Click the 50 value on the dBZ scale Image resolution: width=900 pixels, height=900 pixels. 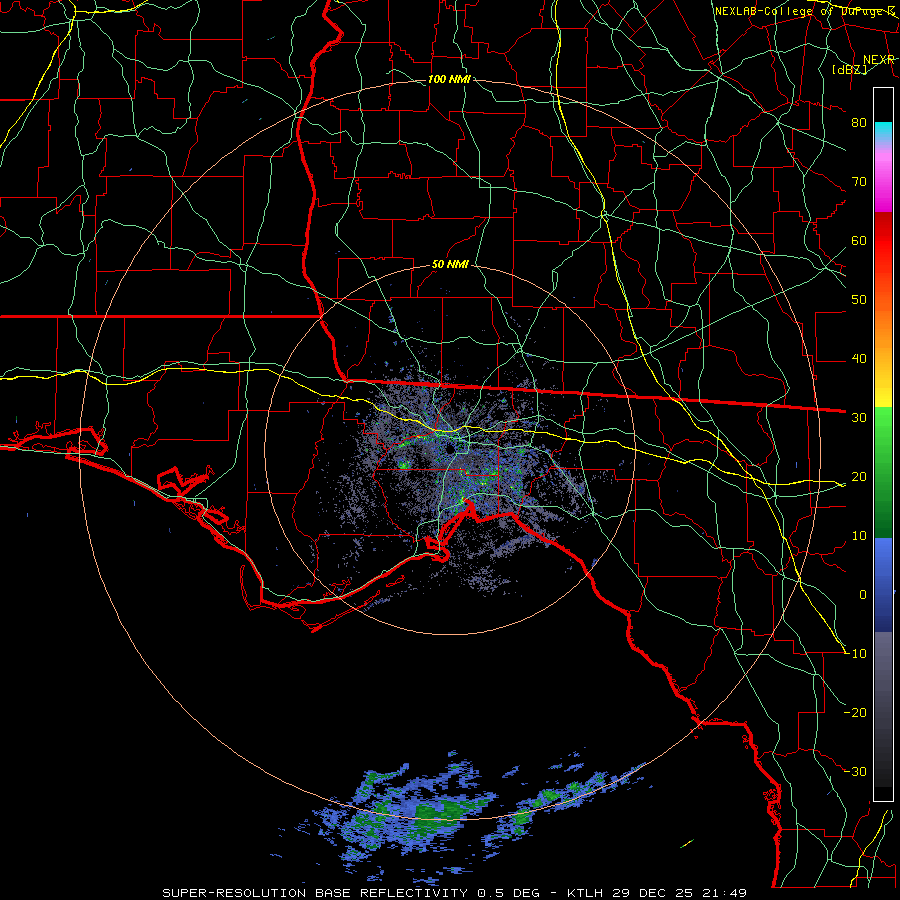pos(859,300)
